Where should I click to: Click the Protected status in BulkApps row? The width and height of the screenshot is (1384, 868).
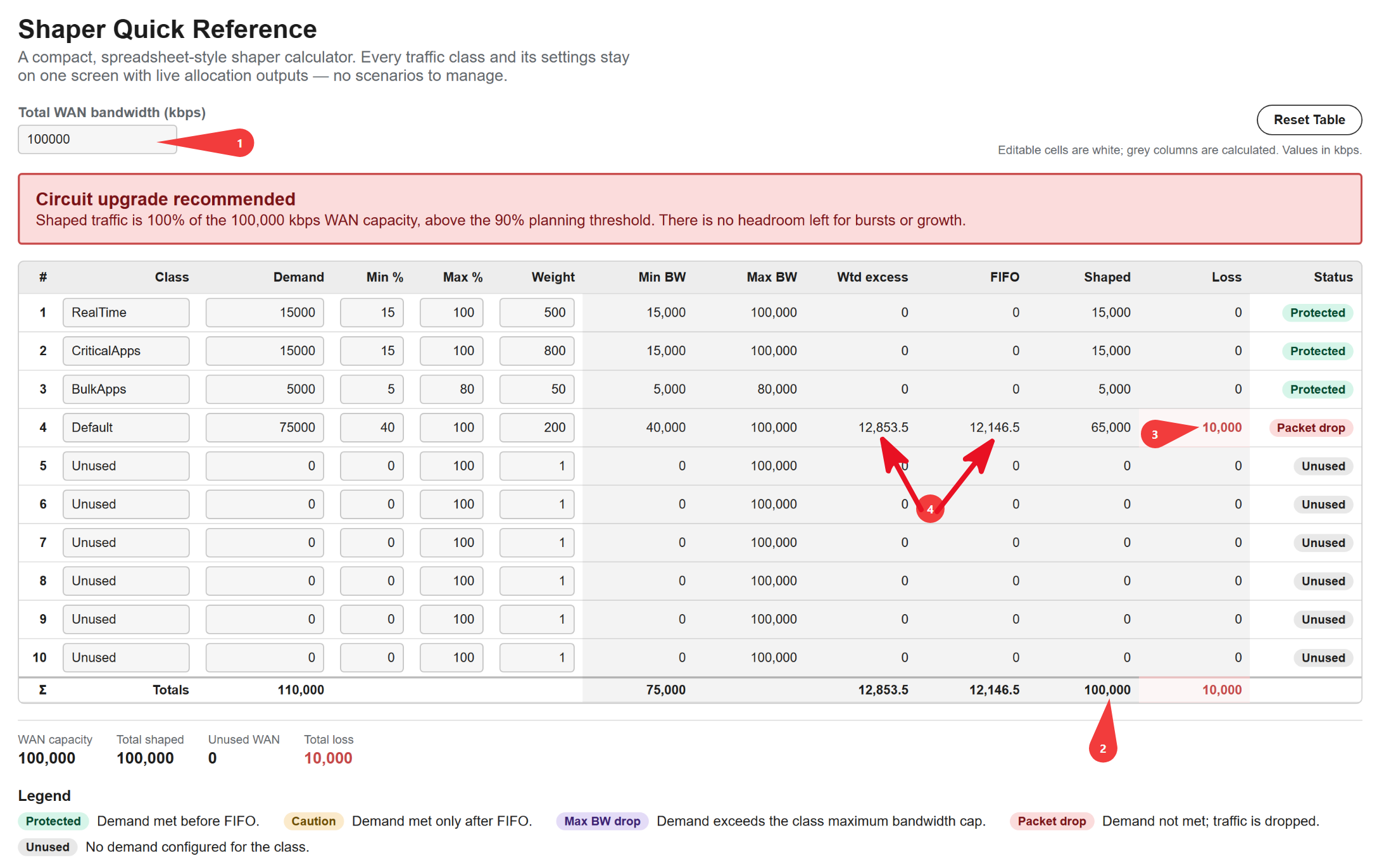pos(1318,389)
